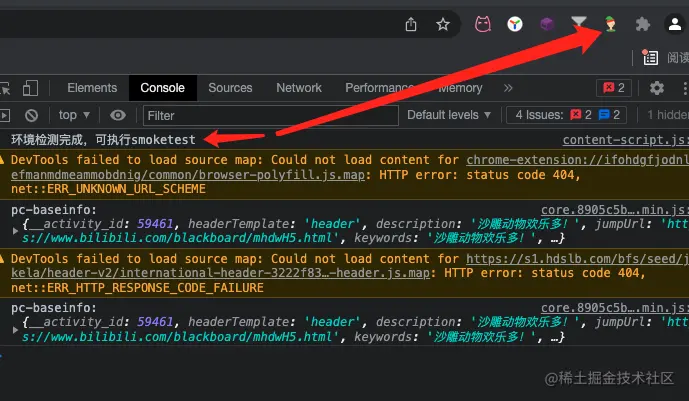Switch to the Sources tab
The height and width of the screenshot is (401, 689).
pos(230,88)
